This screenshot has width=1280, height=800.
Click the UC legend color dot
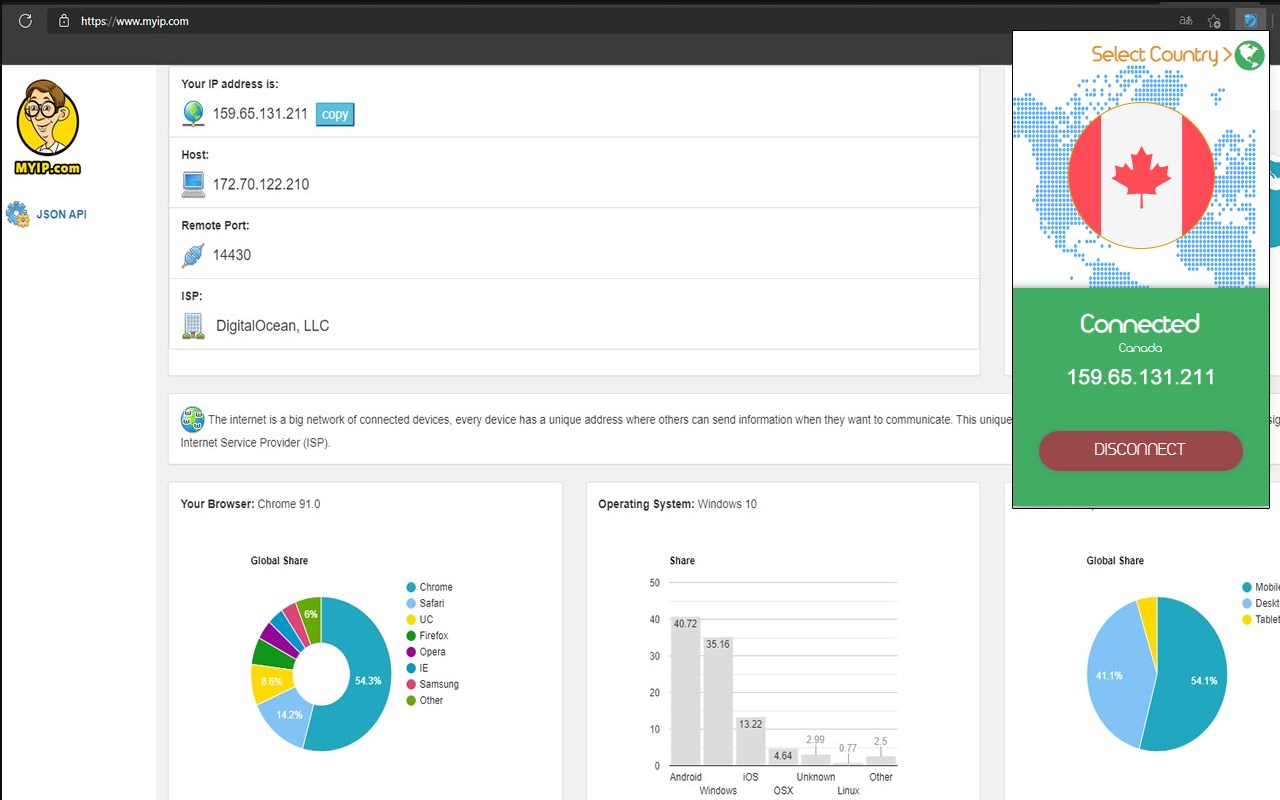411,619
